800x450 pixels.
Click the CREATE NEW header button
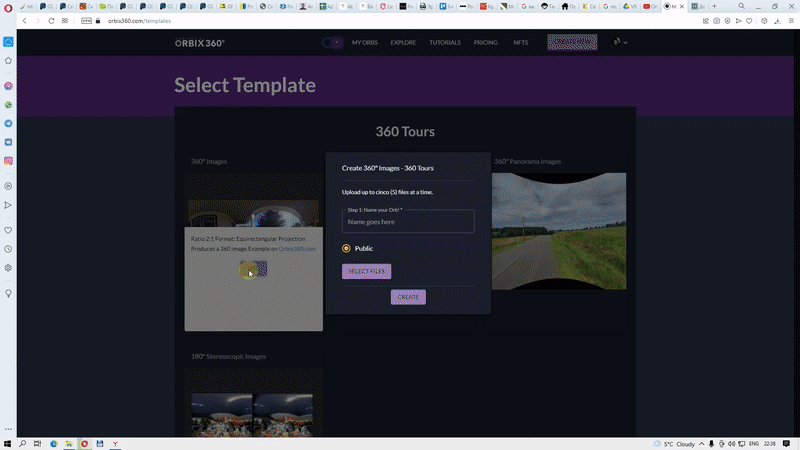[x=572, y=42]
